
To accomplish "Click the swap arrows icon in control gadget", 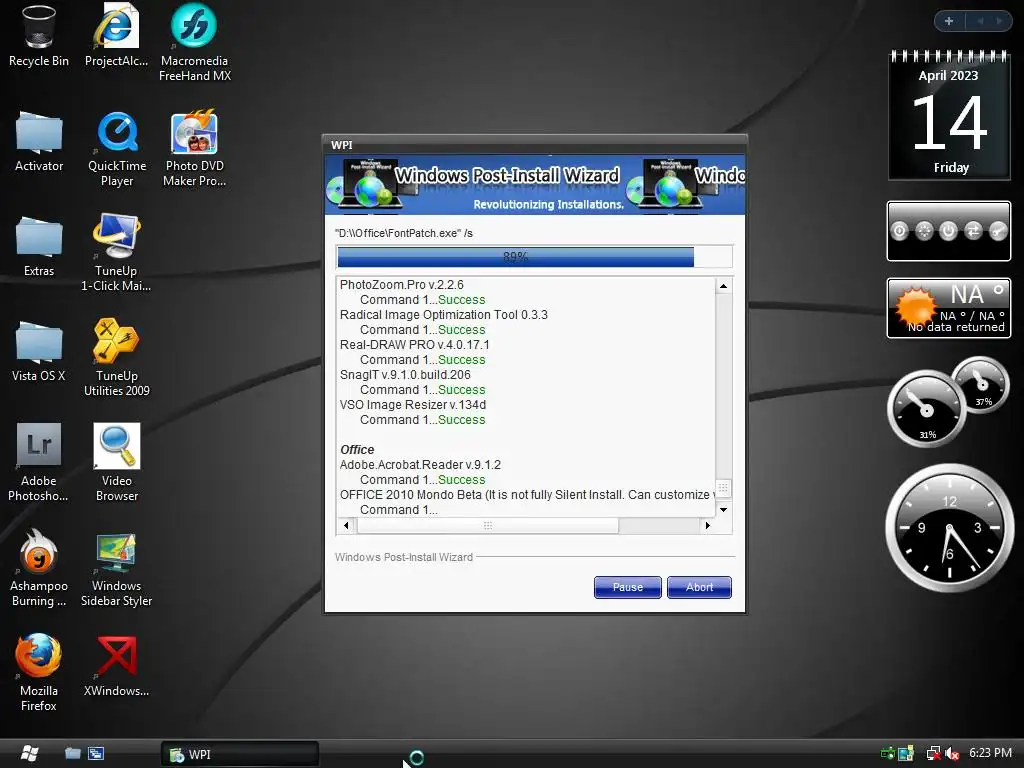I will 973,231.
